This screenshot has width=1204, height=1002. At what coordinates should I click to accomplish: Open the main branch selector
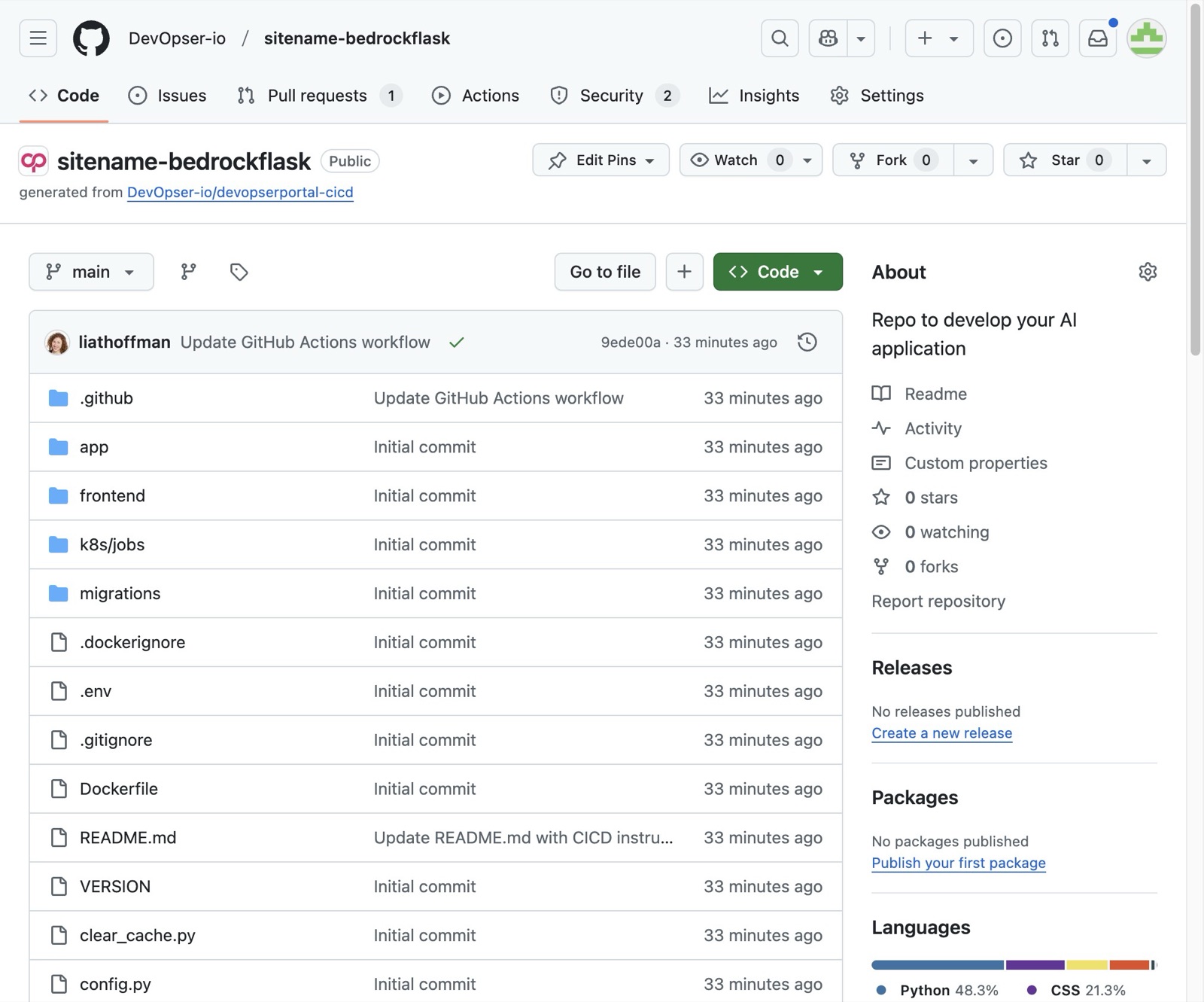[x=91, y=272]
